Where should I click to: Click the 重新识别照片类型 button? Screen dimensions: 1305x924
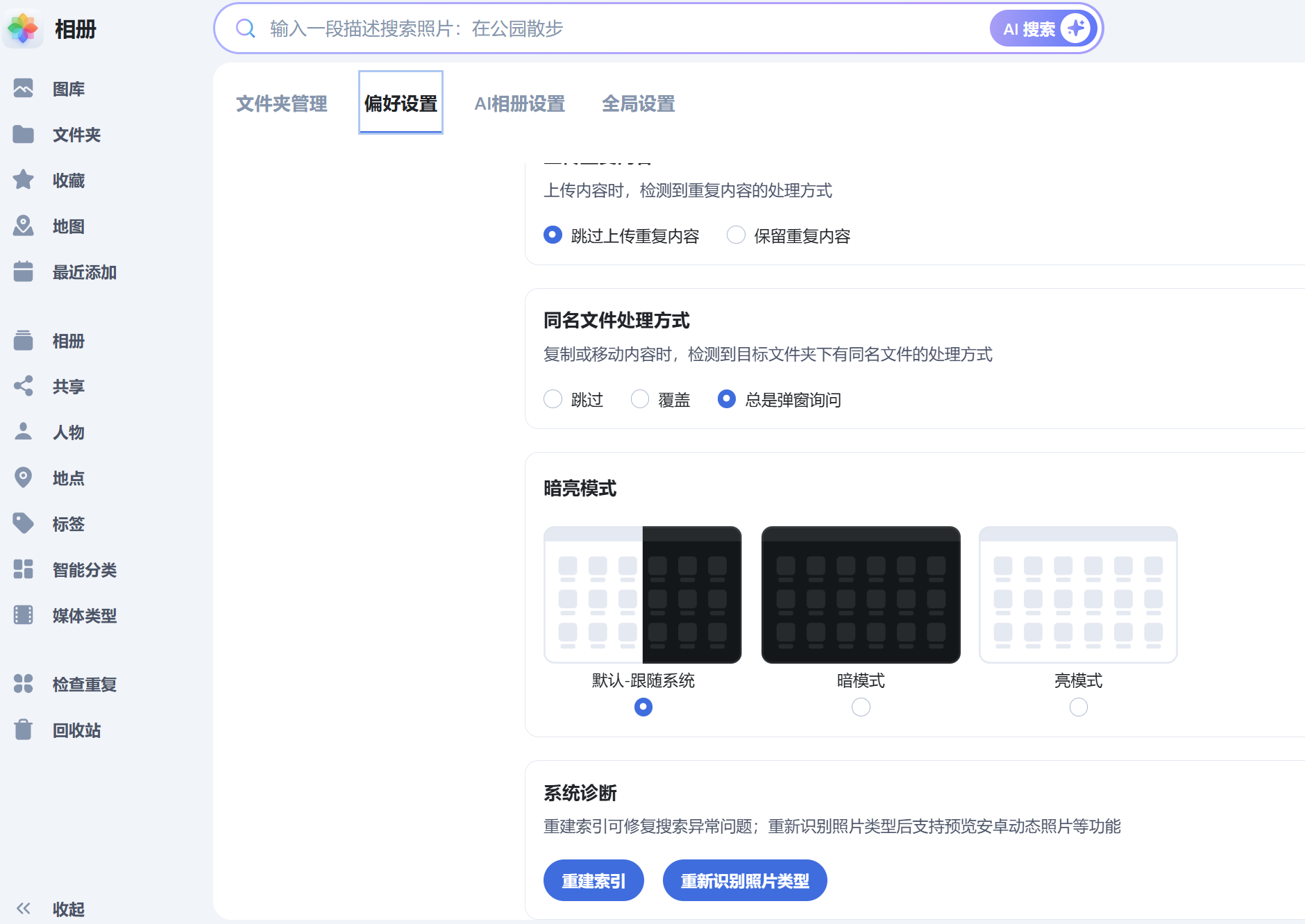tap(744, 880)
